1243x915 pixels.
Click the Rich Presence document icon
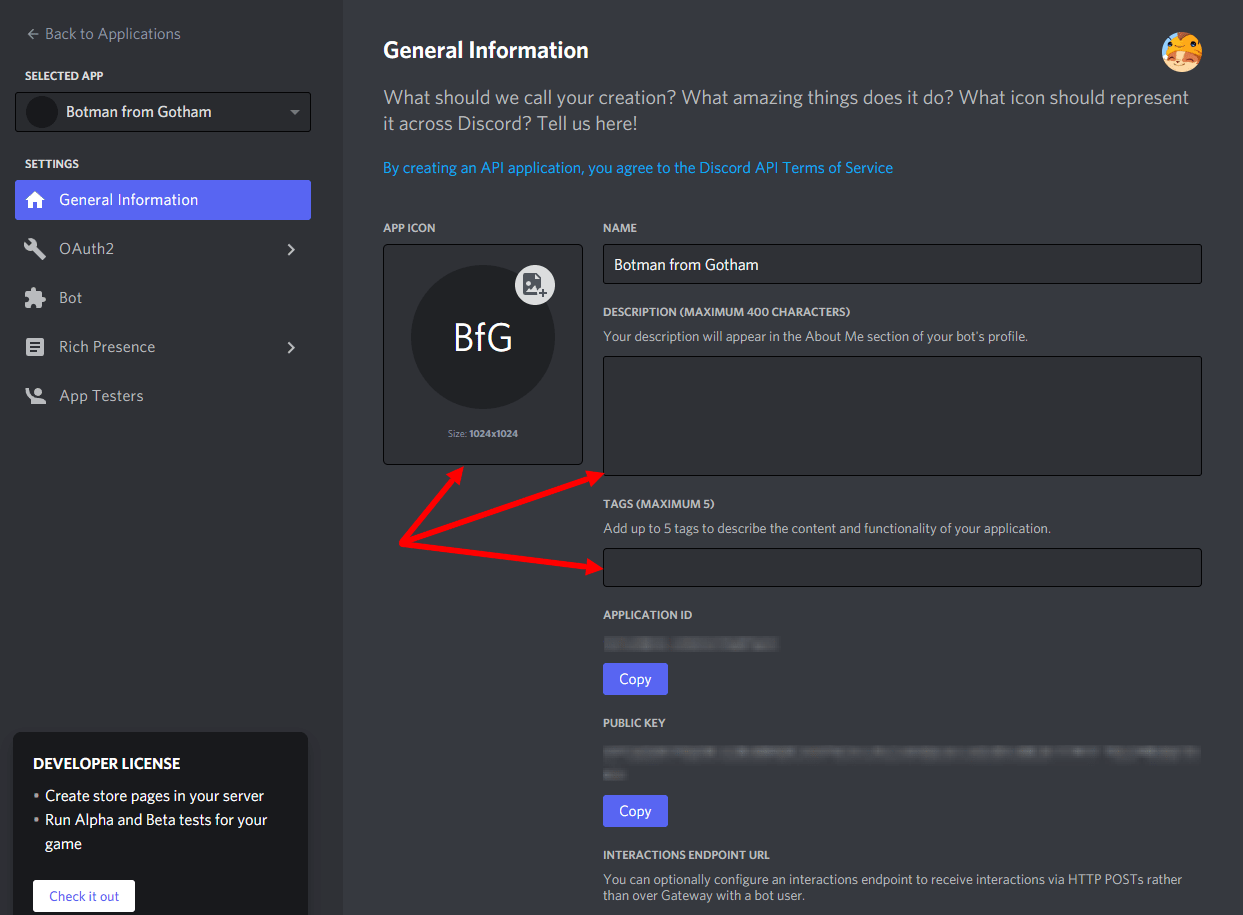35,347
